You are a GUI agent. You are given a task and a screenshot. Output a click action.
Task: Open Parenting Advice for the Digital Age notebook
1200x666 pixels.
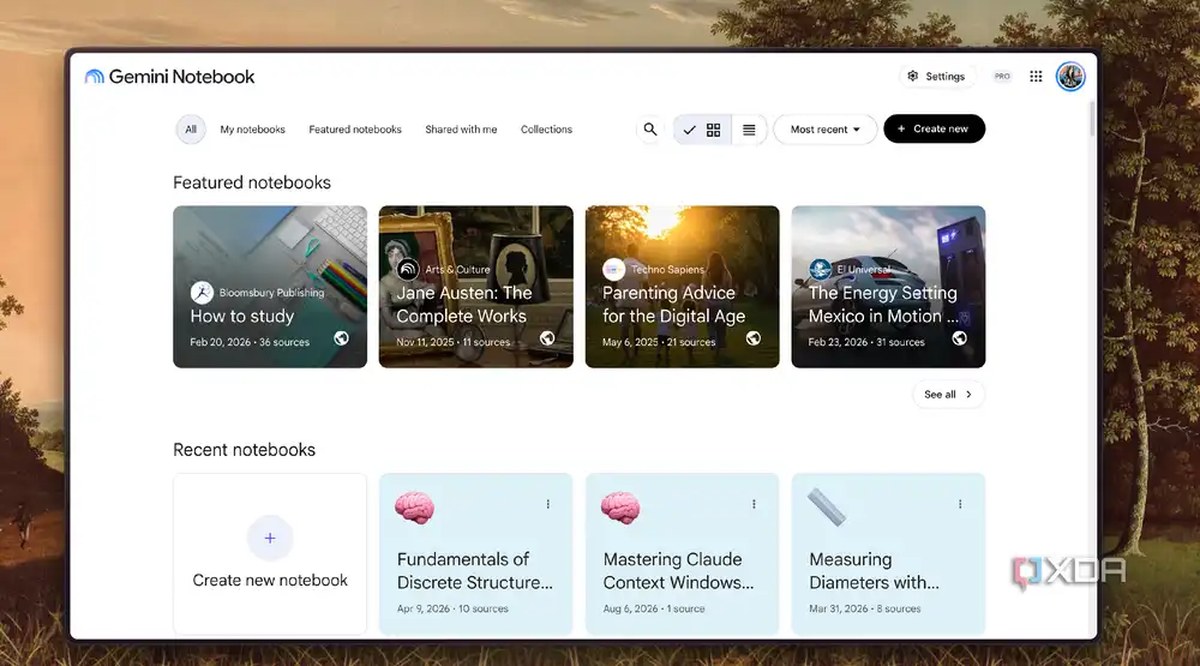682,287
